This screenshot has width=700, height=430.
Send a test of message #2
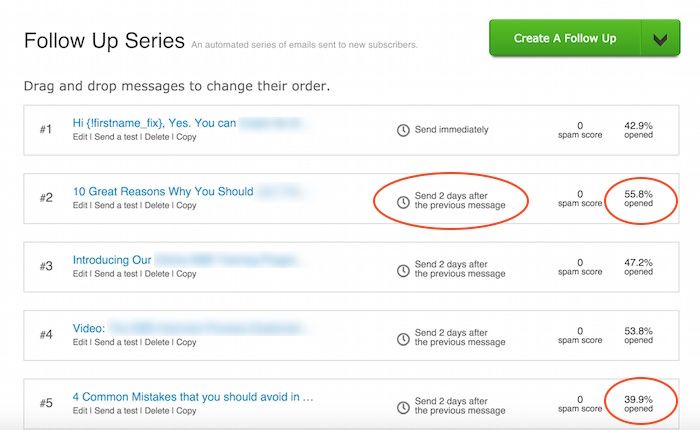(x=116, y=205)
